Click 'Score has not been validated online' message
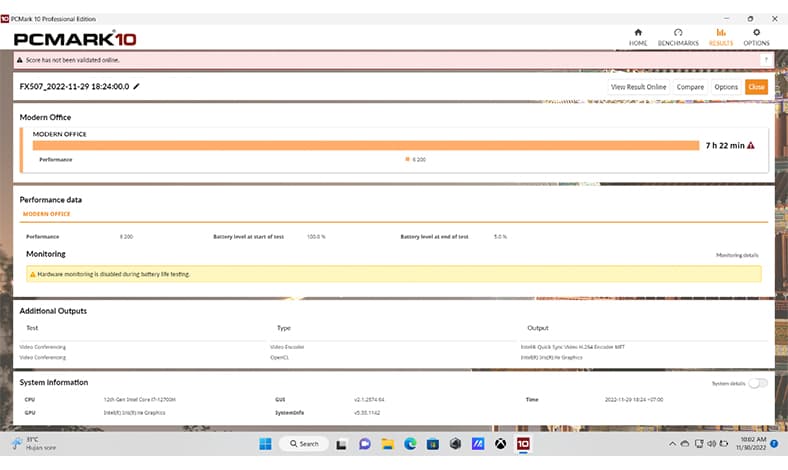The height and width of the screenshot is (470, 788). coord(72,60)
